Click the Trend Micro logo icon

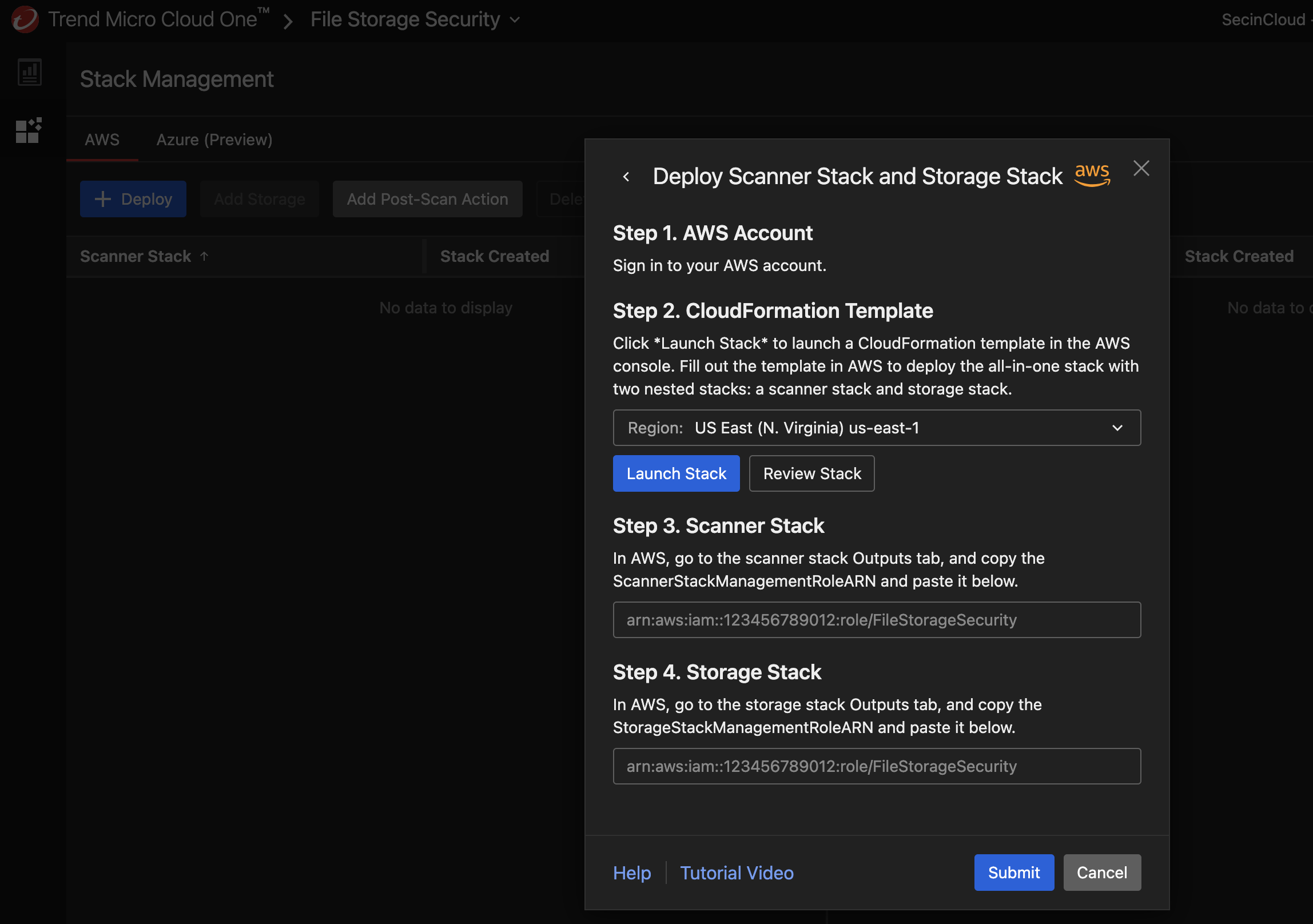25,19
